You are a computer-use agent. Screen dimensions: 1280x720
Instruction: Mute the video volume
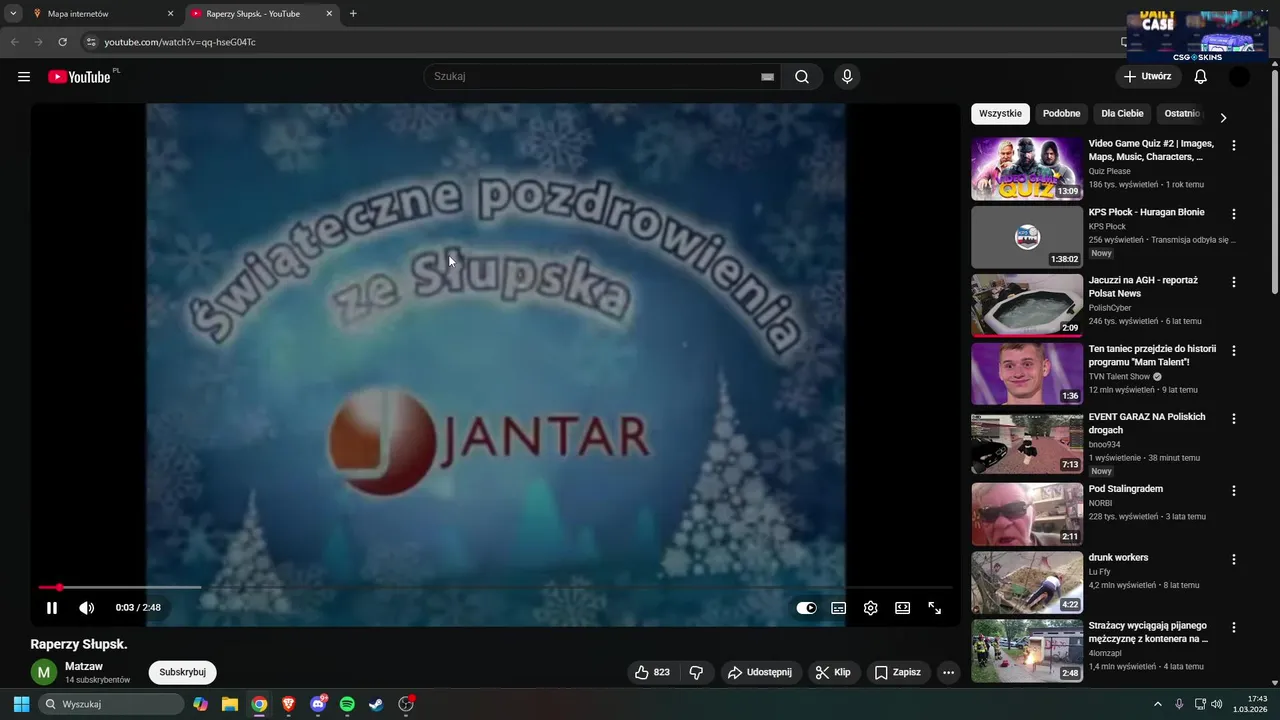(x=87, y=608)
